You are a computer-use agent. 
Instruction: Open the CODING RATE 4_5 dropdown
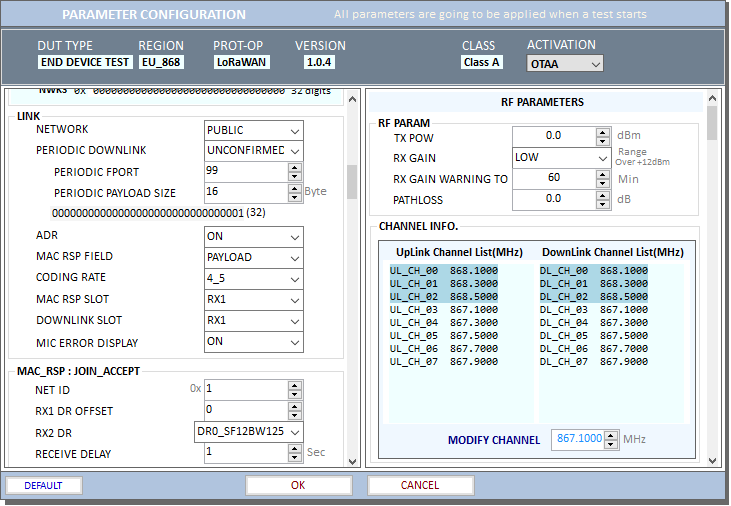[x=294, y=278]
